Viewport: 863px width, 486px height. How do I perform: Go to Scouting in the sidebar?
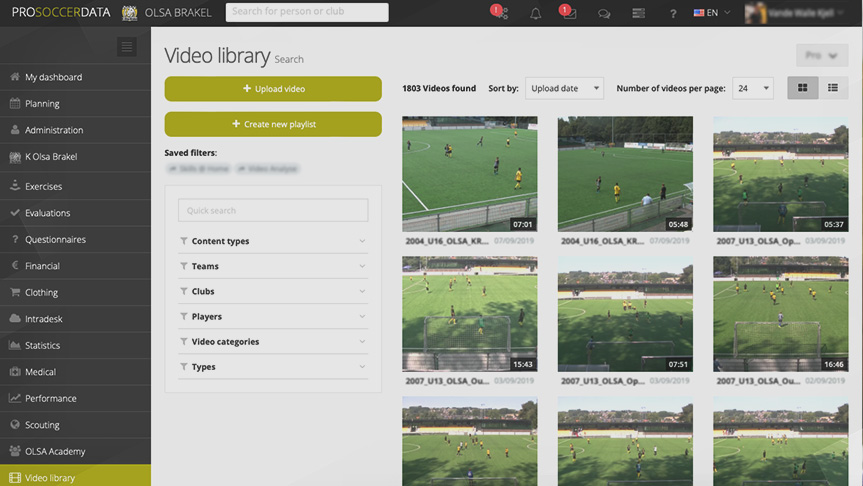(42, 425)
